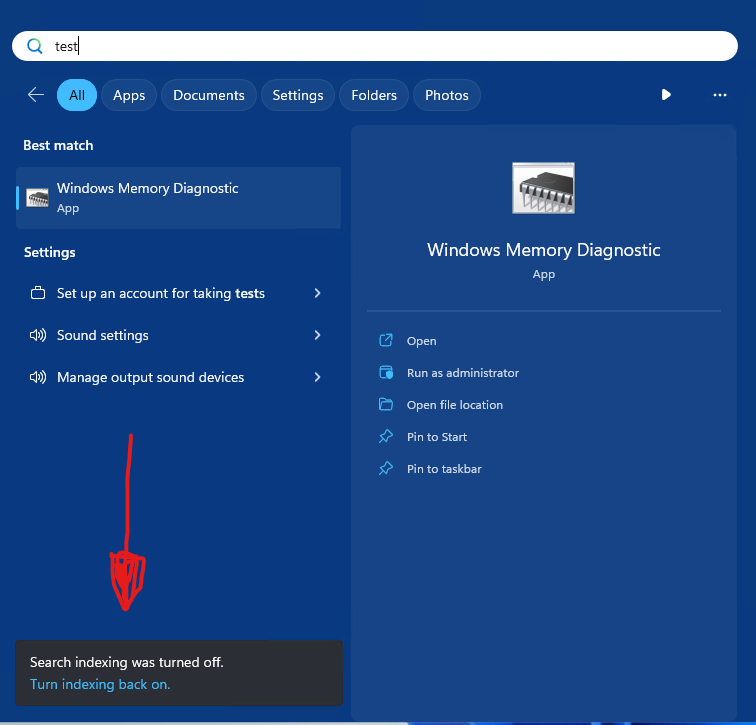
Task: Click 'Turn indexing back on' link
Action: point(100,684)
